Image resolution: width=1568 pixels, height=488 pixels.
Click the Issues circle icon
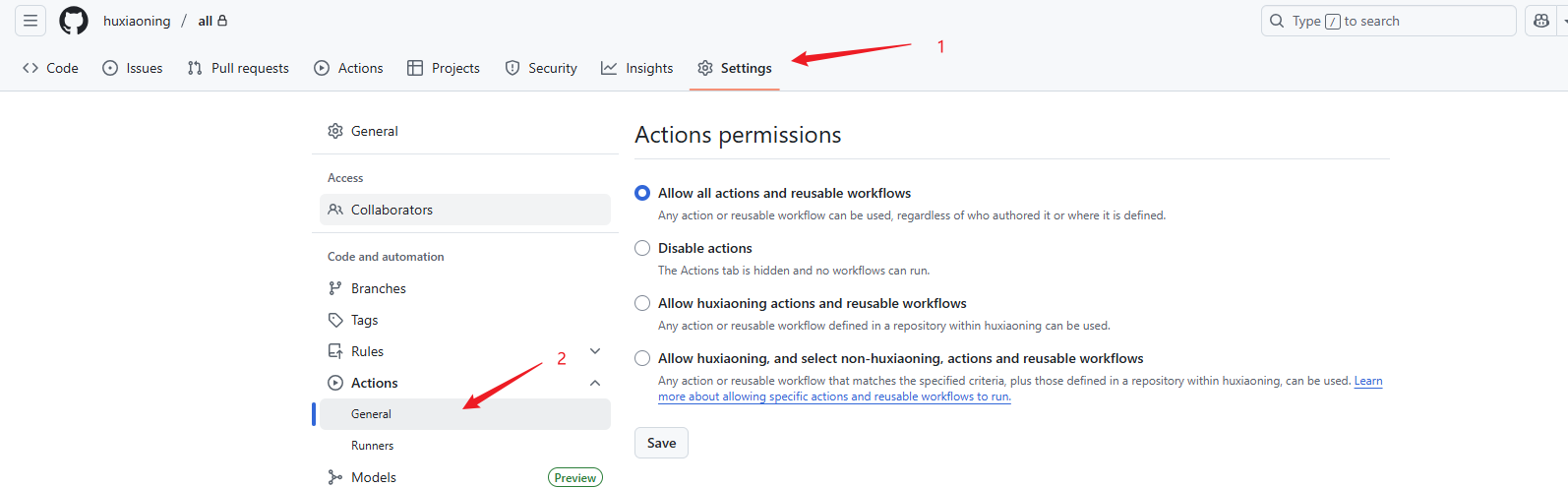(x=110, y=68)
